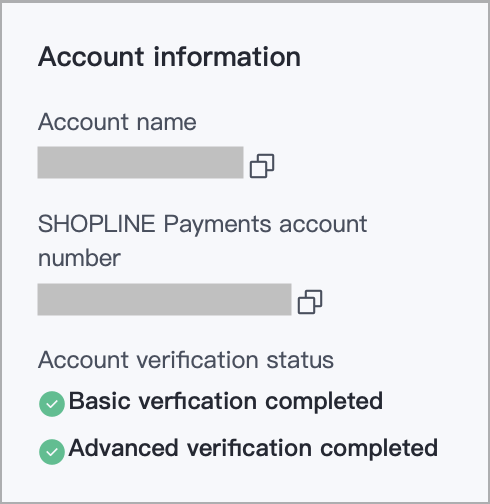The image size is (490, 504).
Task: Click the word 'information' in the heading
Action: tap(227, 57)
